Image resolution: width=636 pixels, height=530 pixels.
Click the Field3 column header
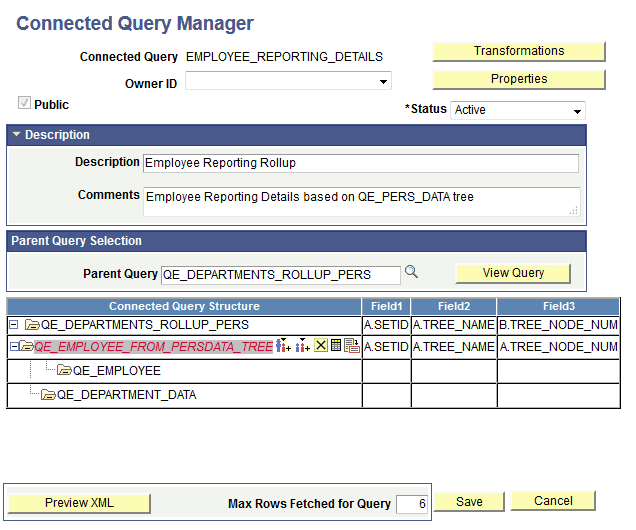[x=559, y=307]
